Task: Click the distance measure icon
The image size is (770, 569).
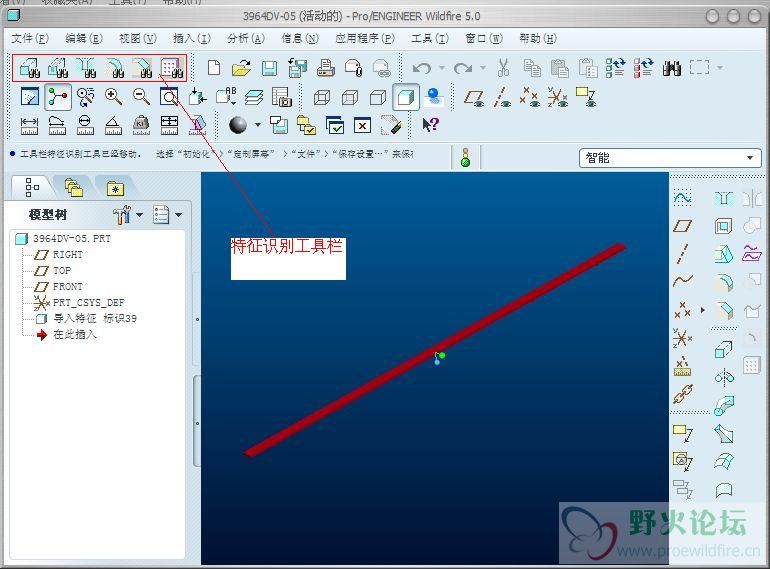Action: 29,125
